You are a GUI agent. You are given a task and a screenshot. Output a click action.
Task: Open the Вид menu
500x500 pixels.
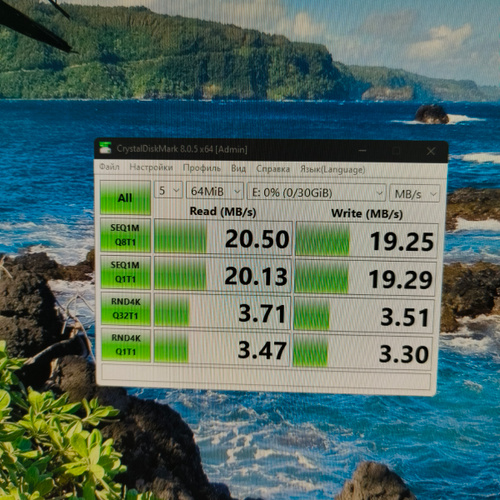click(x=238, y=169)
